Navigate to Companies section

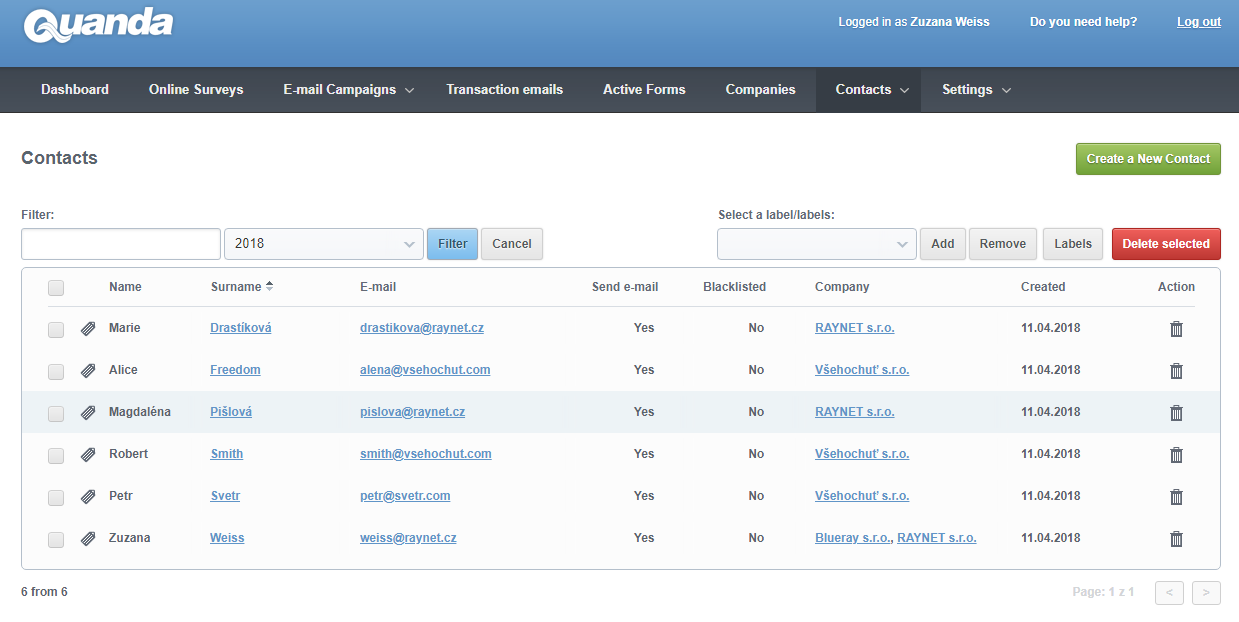(x=760, y=90)
